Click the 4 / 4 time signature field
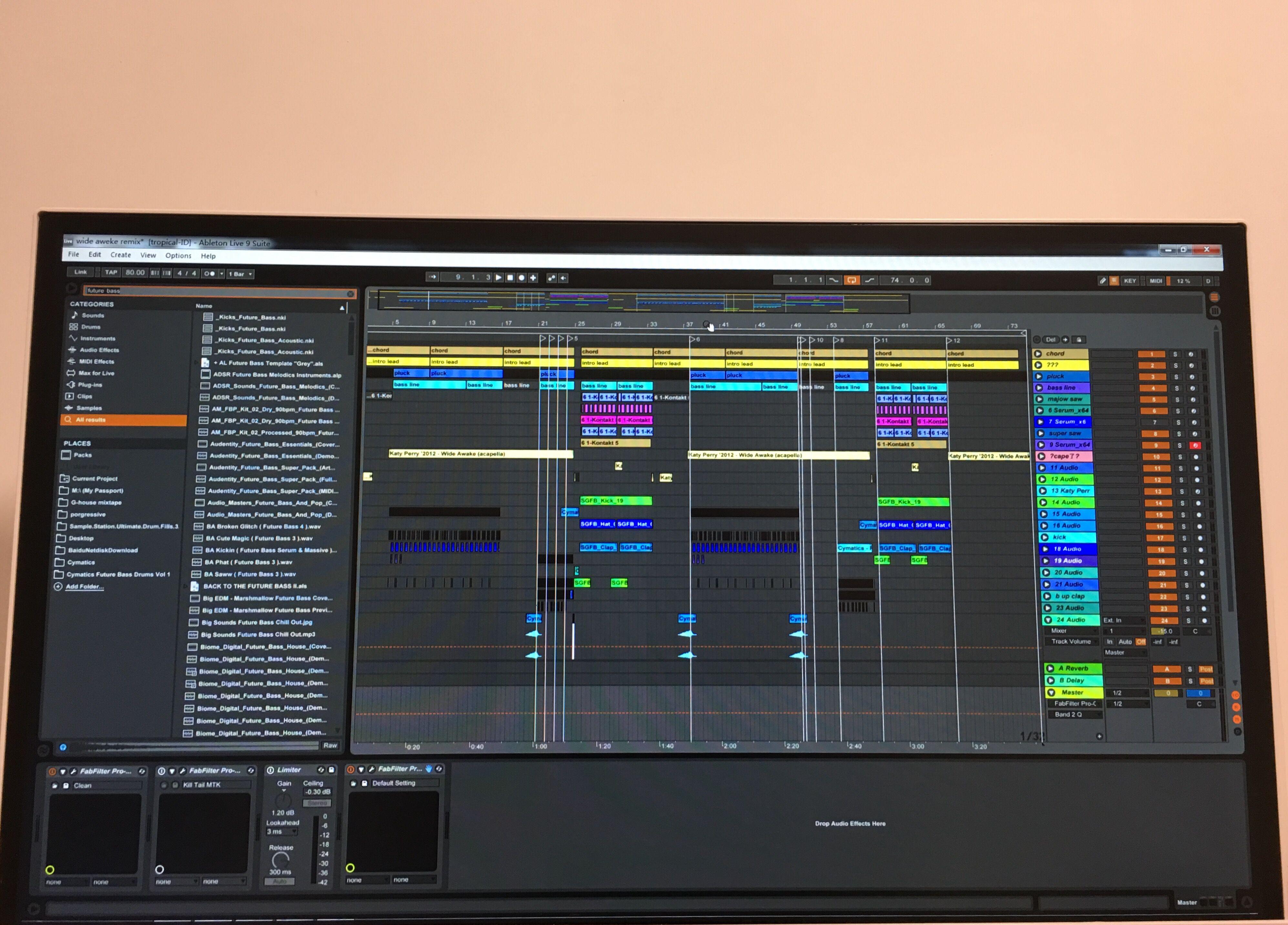This screenshot has height=925, width=1288. click(186, 273)
